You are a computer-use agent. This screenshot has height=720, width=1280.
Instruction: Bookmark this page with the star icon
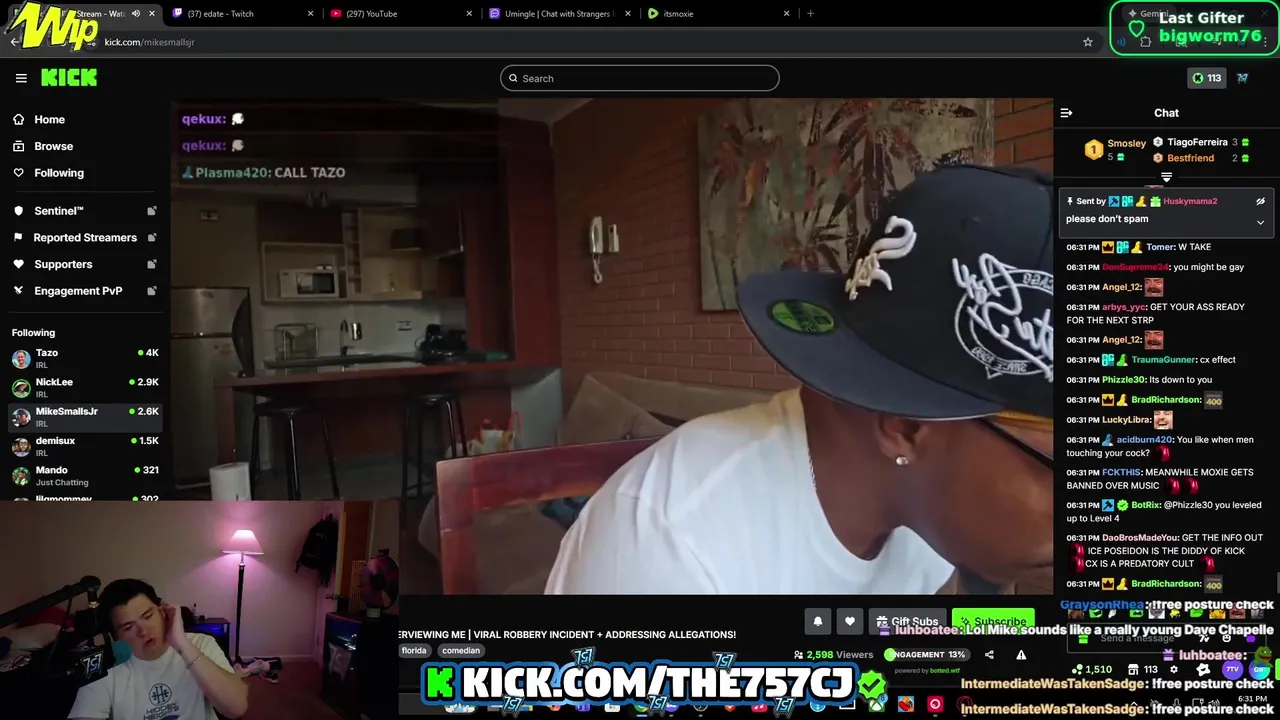pos(1088,42)
